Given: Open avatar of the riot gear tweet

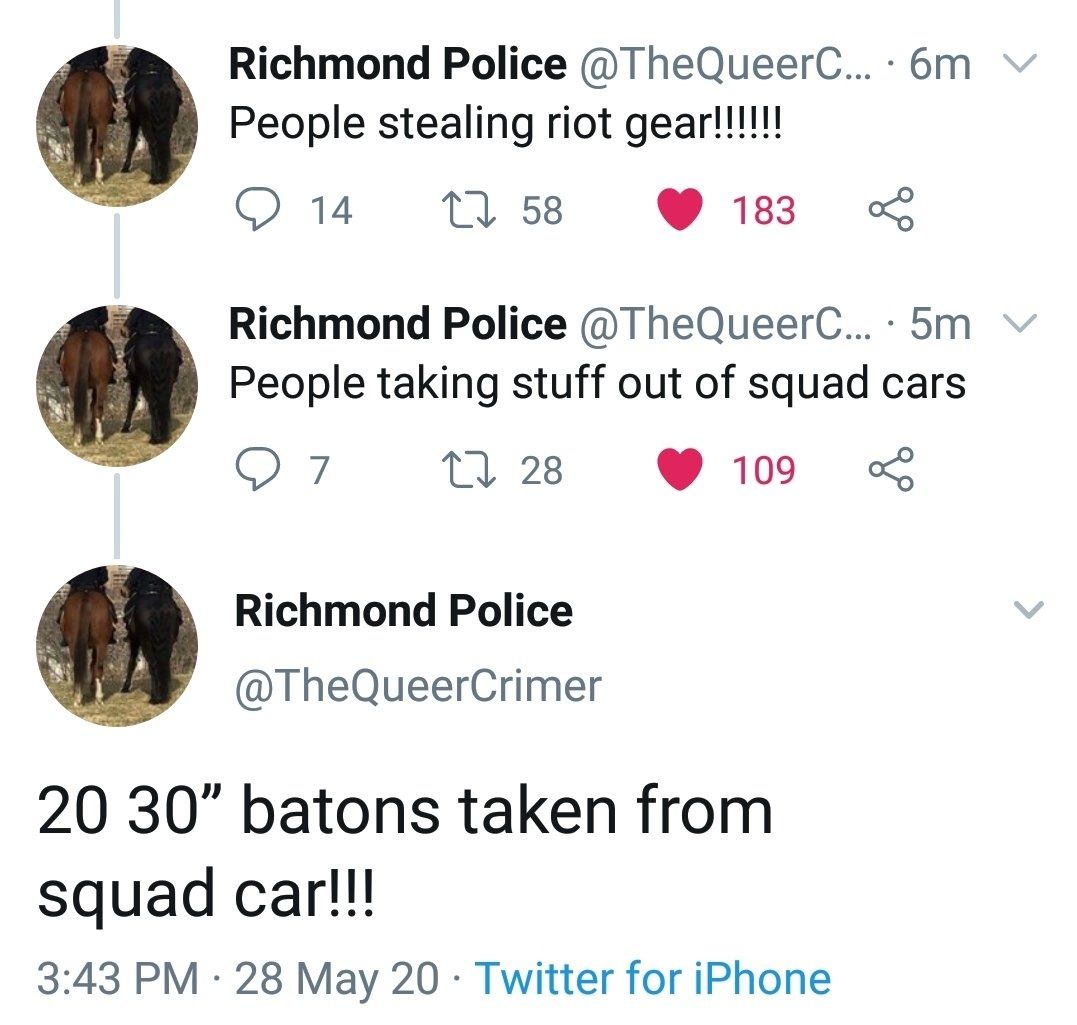Looking at the screenshot, I should 116,125.
